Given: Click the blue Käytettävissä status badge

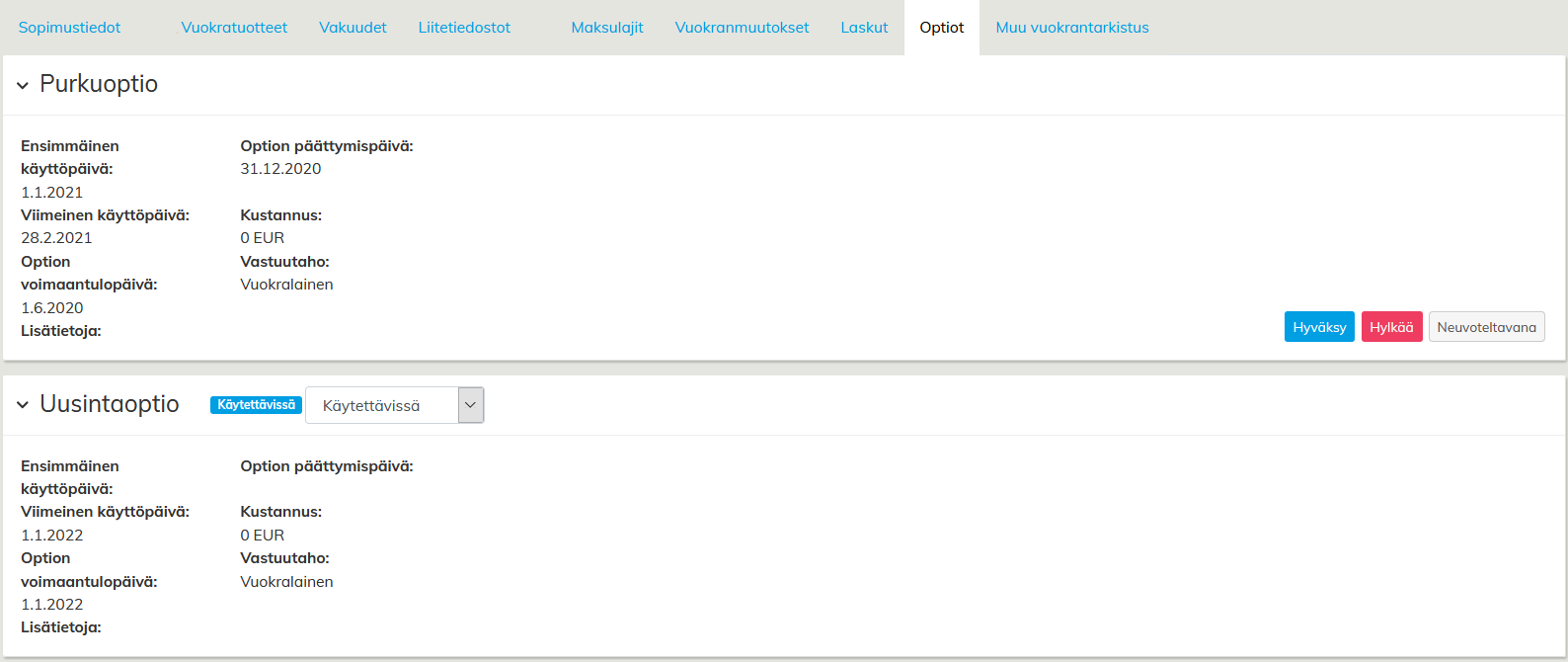Looking at the screenshot, I should [256, 405].
